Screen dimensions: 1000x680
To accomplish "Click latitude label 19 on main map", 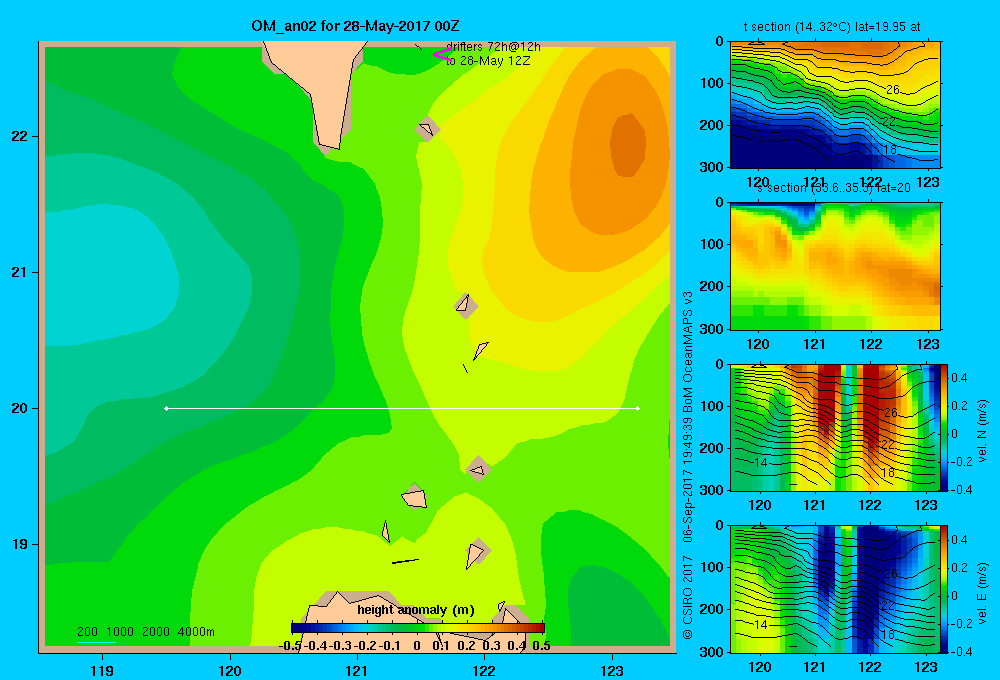I will point(20,544).
